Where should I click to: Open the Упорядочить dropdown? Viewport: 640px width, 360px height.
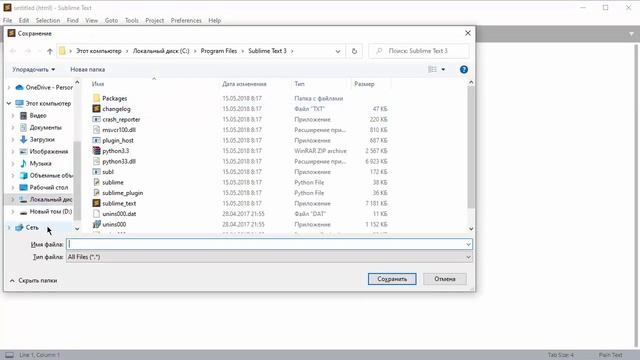click(x=33, y=69)
